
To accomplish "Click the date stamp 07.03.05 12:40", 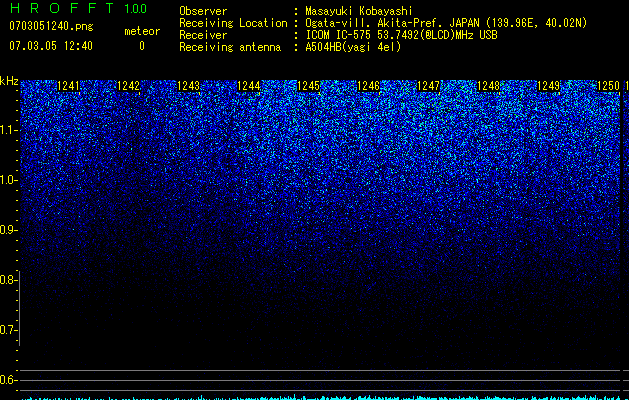I will pyautogui.click(x=51, y=46).
